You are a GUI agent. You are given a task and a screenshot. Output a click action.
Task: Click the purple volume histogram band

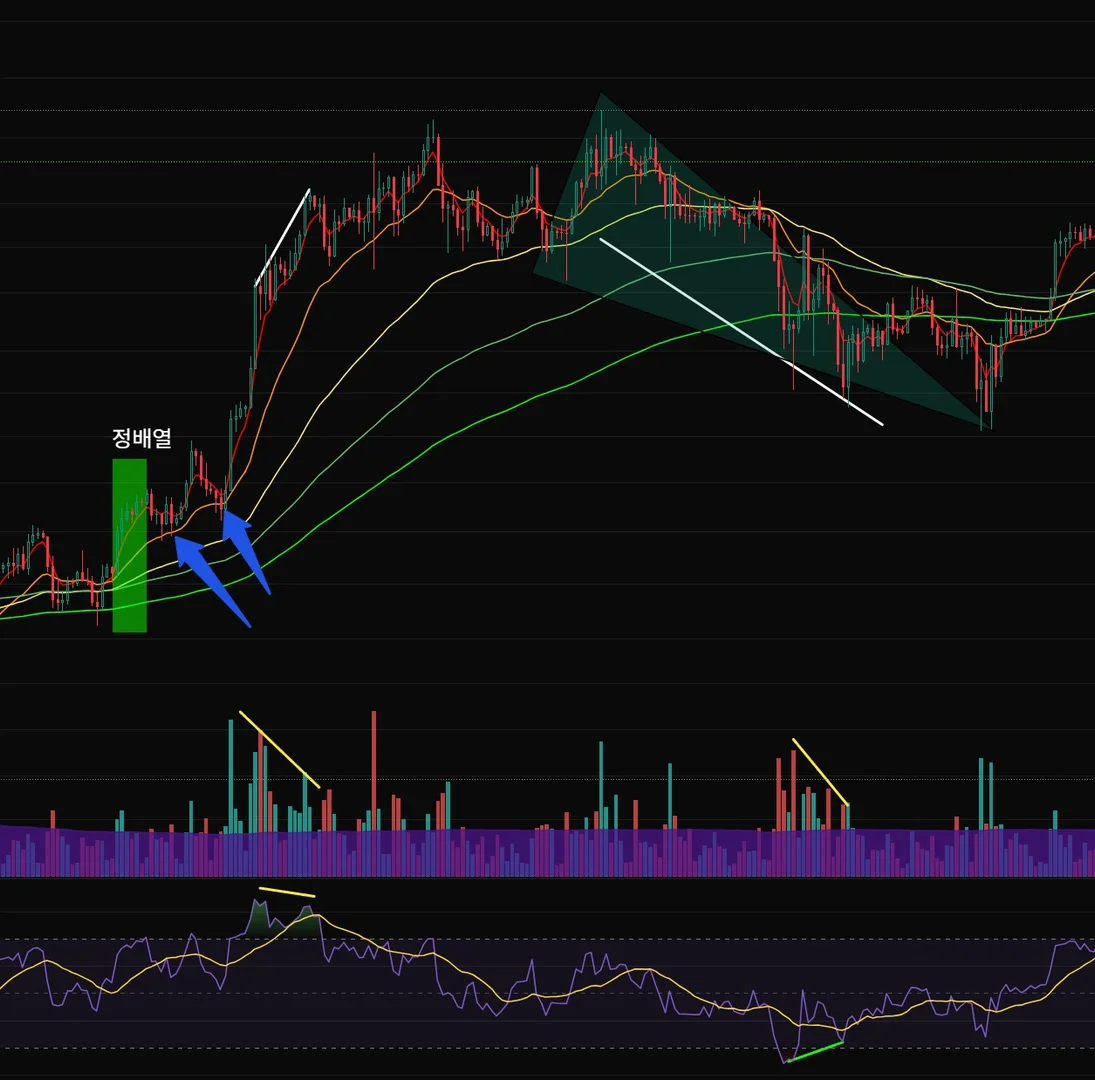coord(548,852)
